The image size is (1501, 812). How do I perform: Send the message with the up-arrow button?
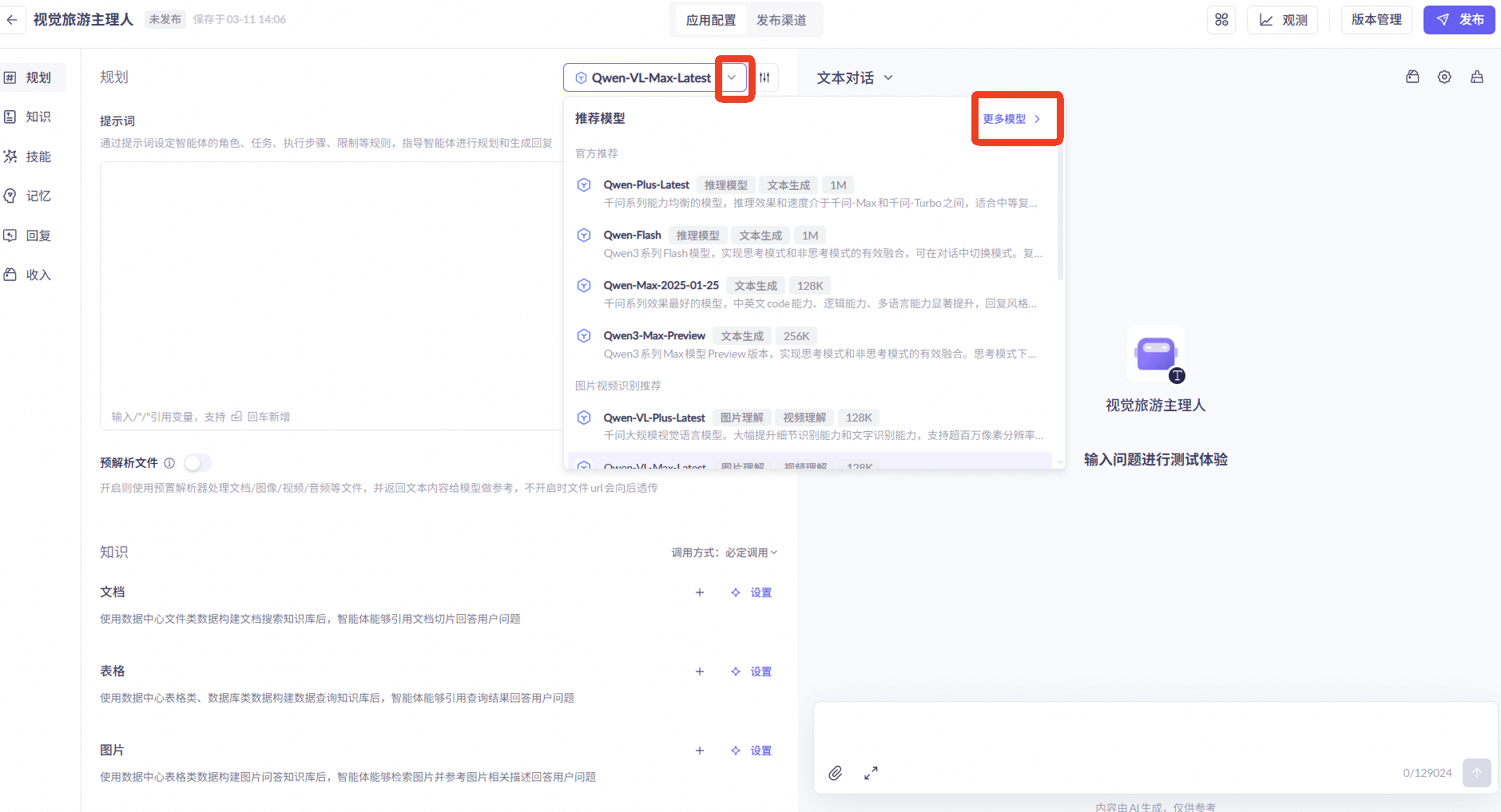pyautogui.click(x=1477, y=773)
